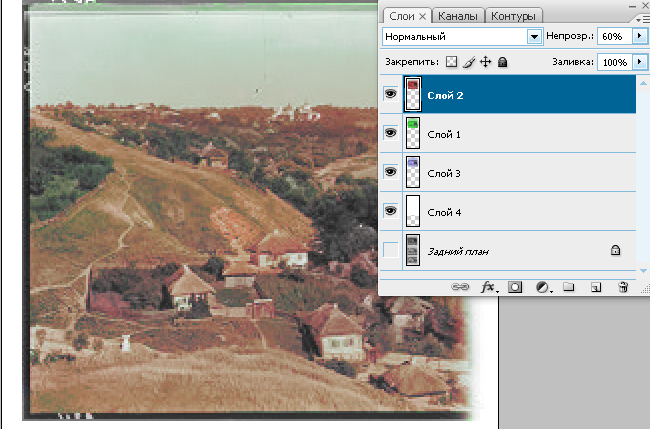Expand the Заливка fill slider arrow

point(639,62)
